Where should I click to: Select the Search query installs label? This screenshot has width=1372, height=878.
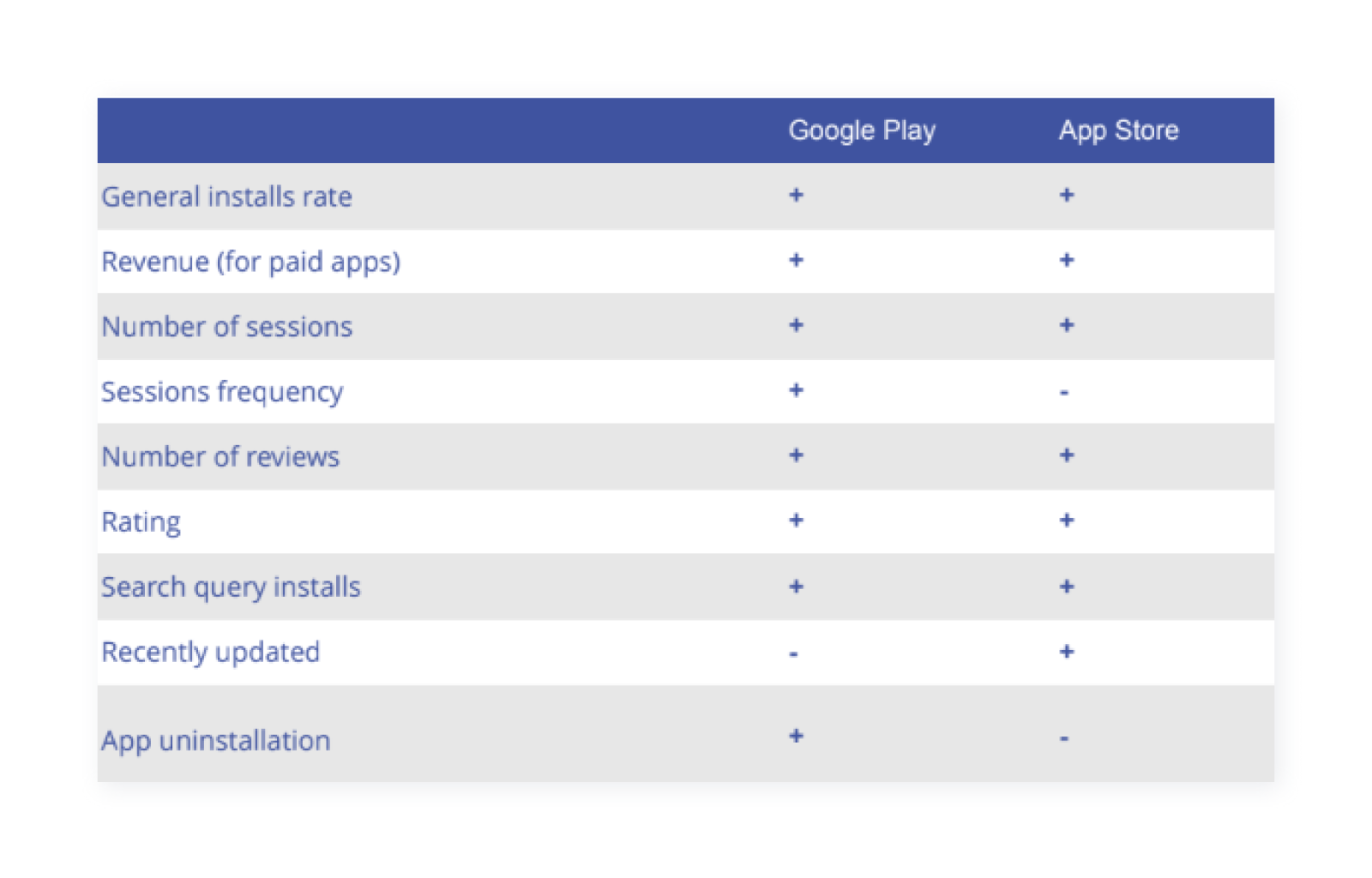[x=231, y=587]
